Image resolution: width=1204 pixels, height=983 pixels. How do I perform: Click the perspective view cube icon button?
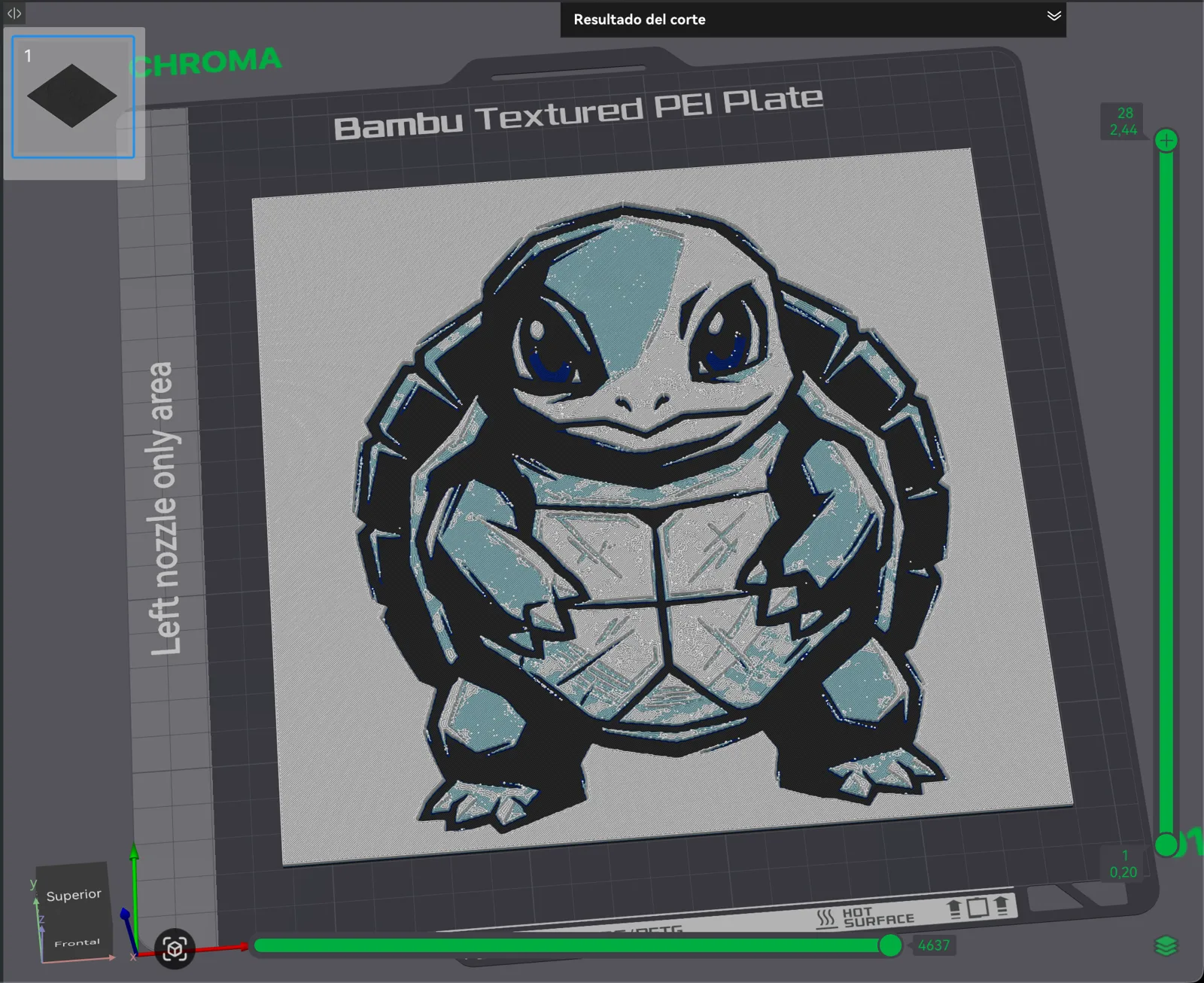pyautogui.click(x=175, y=948)
